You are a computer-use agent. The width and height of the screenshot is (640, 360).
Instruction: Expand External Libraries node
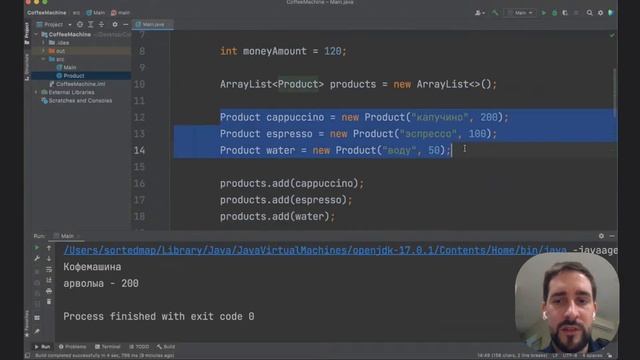tap(36, 92)
